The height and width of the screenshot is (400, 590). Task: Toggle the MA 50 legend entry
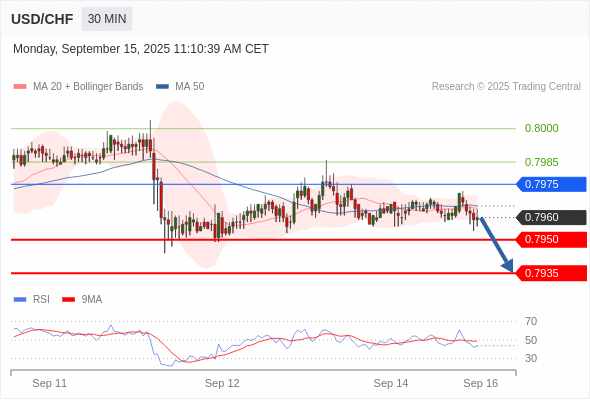180,87
